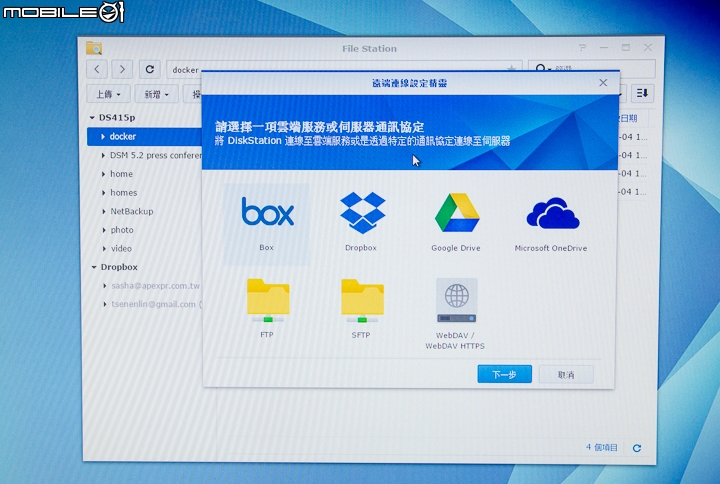Click the File Station back arrow
Screen dimensions: 720x484
[x=97, y=69]
